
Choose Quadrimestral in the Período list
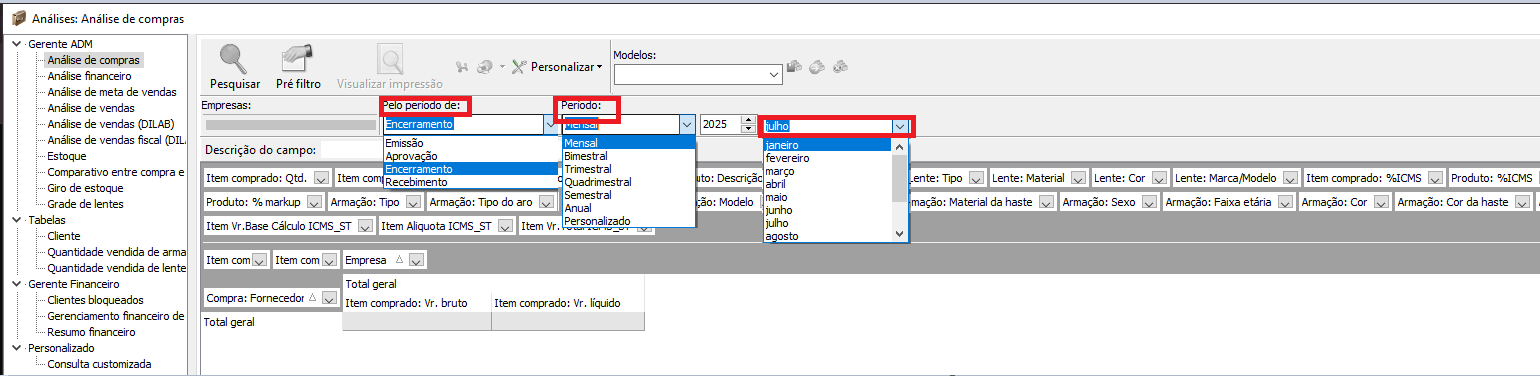coord(628,182)
